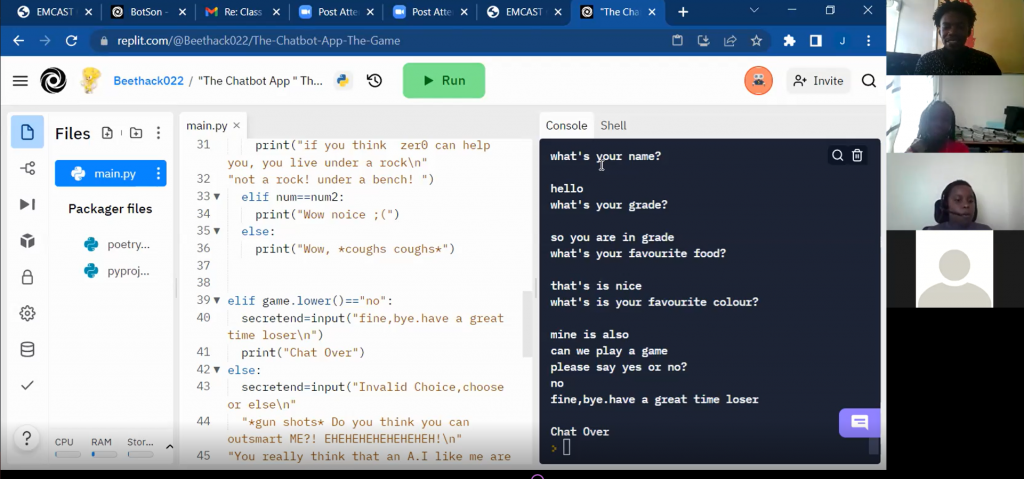The width and height of the screenshot is (1024, 479).
Task: Click the green Run button
Action: point(443,80)
